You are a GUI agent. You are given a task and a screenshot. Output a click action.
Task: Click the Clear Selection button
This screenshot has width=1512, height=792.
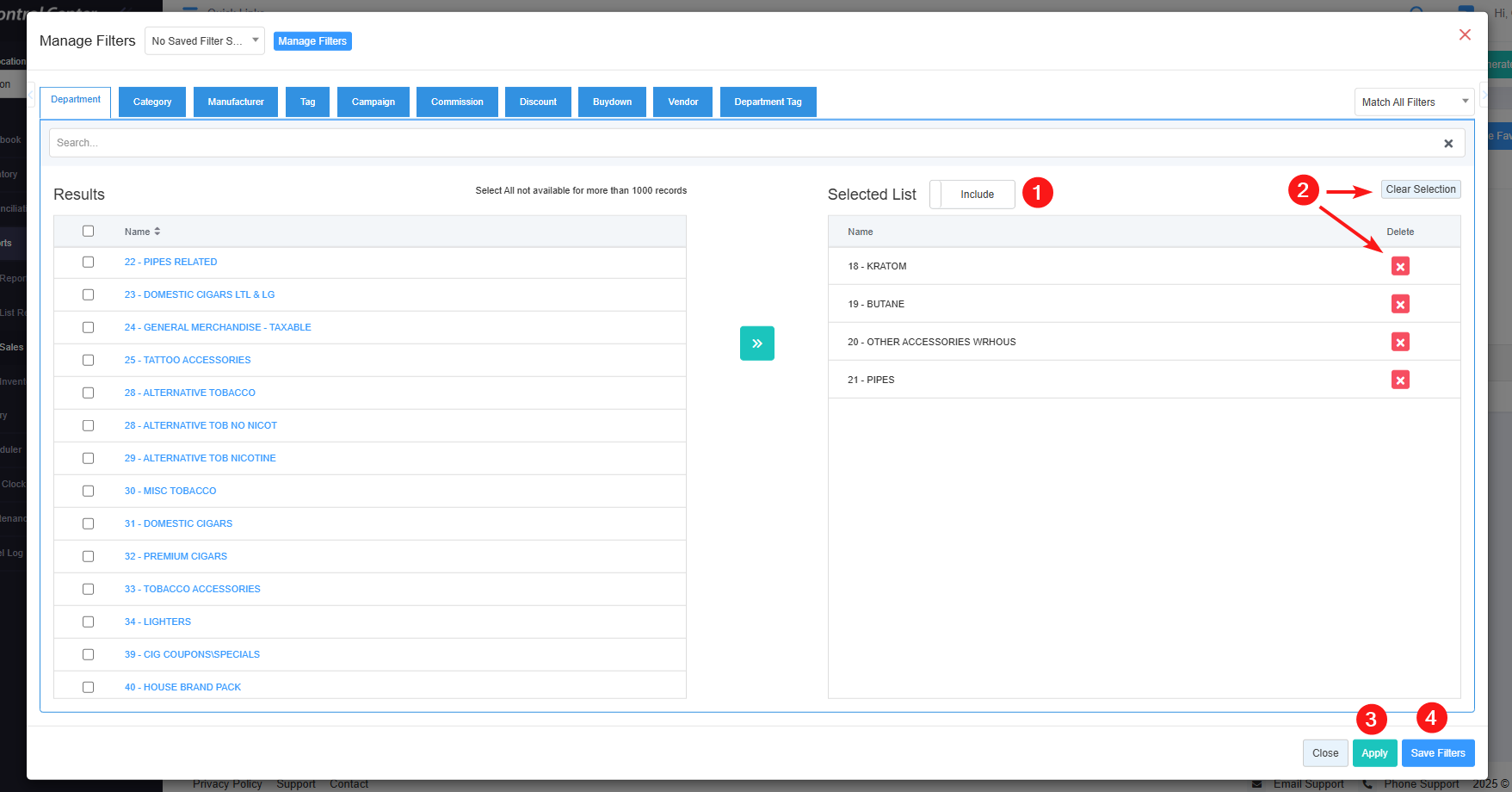(x=1420, y=189)
